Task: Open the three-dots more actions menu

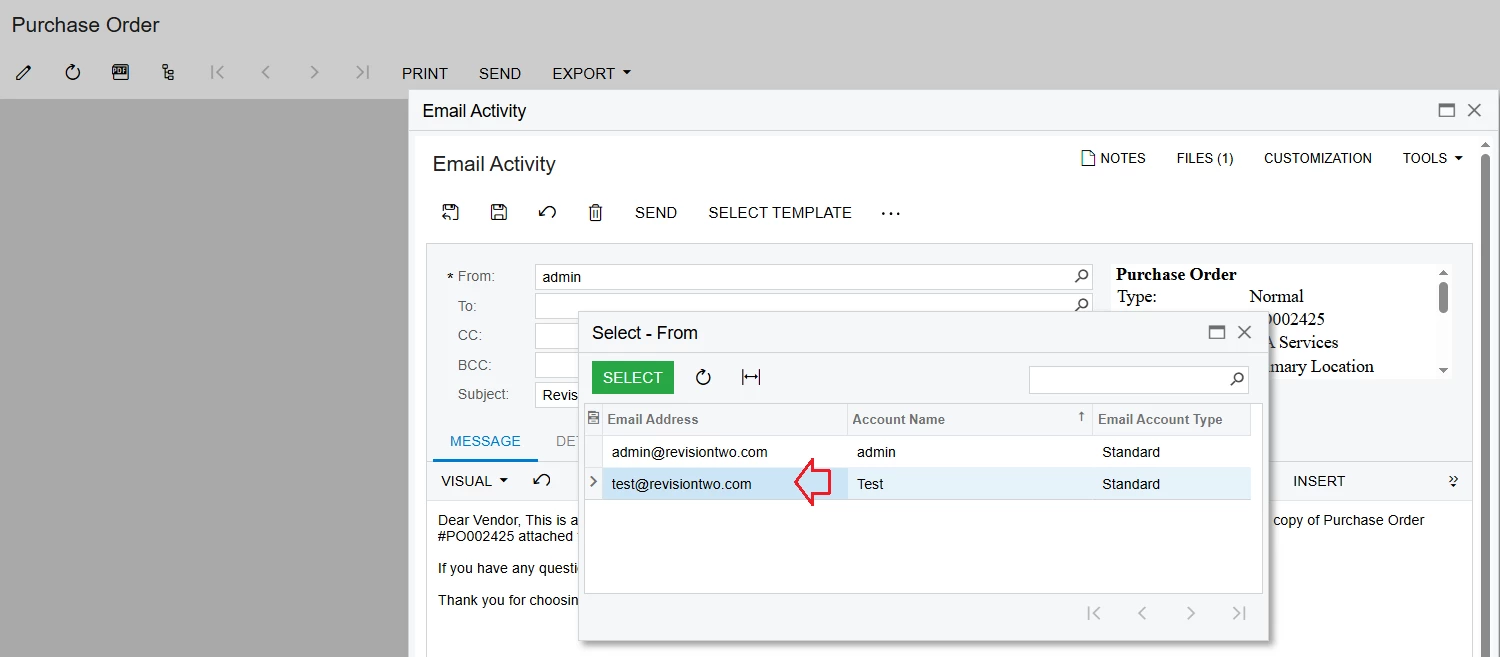Action: click(x=890, y=213)
